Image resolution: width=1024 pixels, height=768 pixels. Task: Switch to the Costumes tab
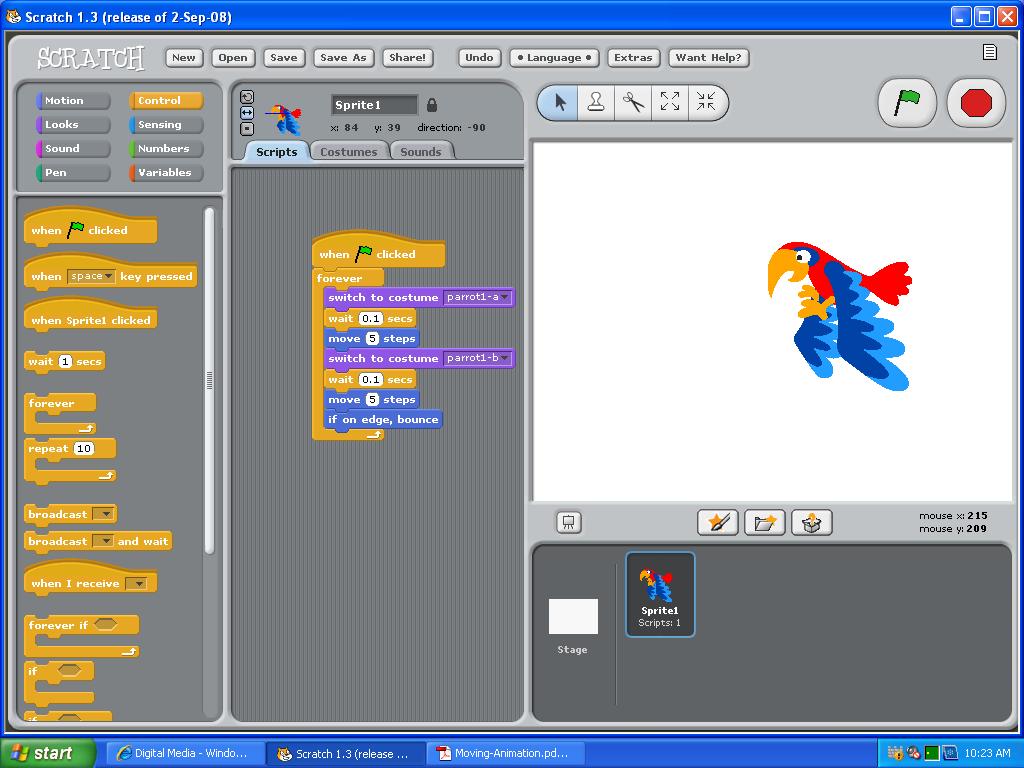[348, 151]
